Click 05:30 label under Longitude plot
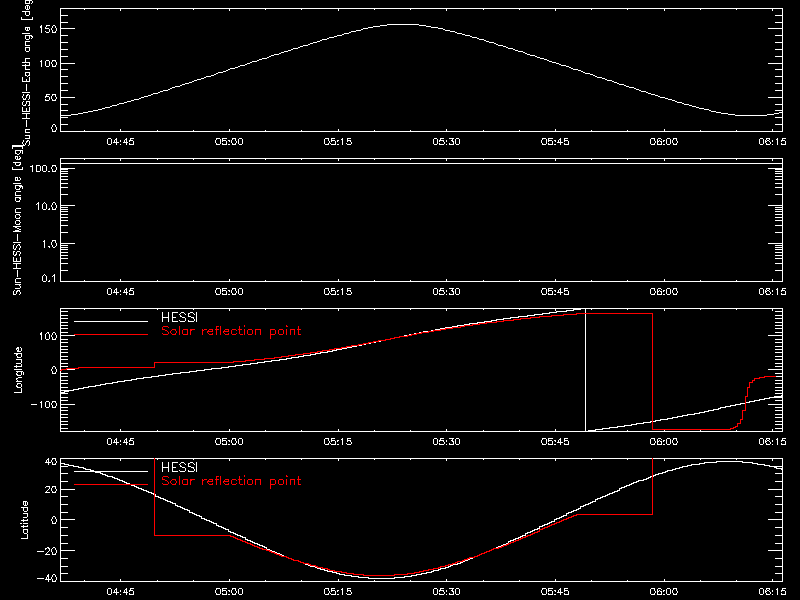This screenshot has width=800, height=600. (446, 442)
